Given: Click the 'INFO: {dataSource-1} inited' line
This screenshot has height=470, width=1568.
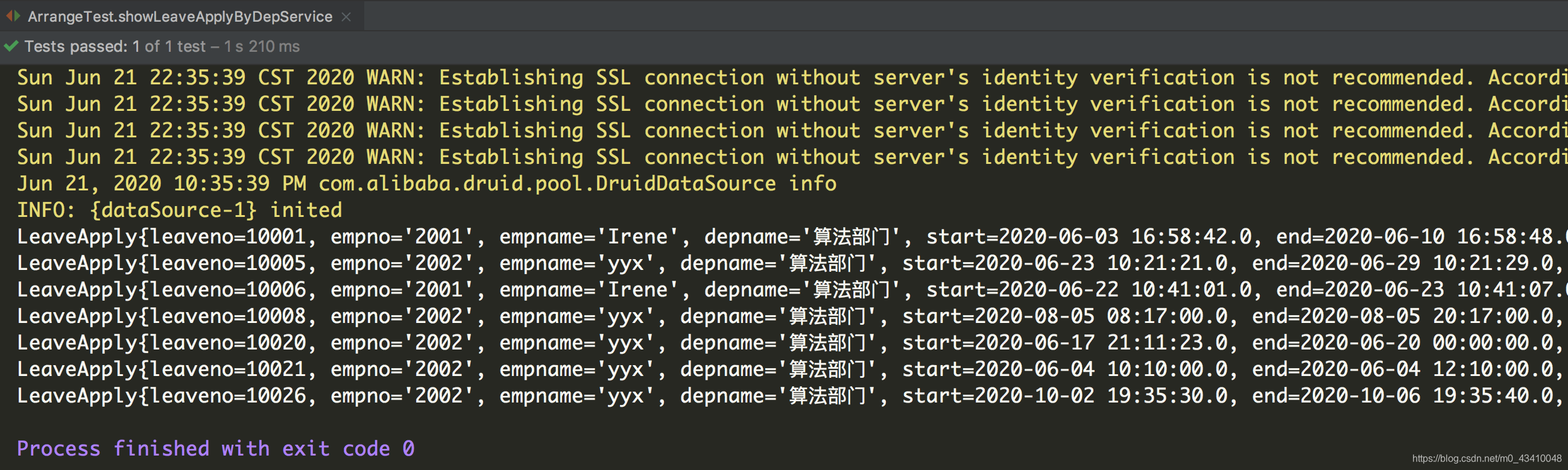Looking at the screenshot, I should click(x=180, y=210).
